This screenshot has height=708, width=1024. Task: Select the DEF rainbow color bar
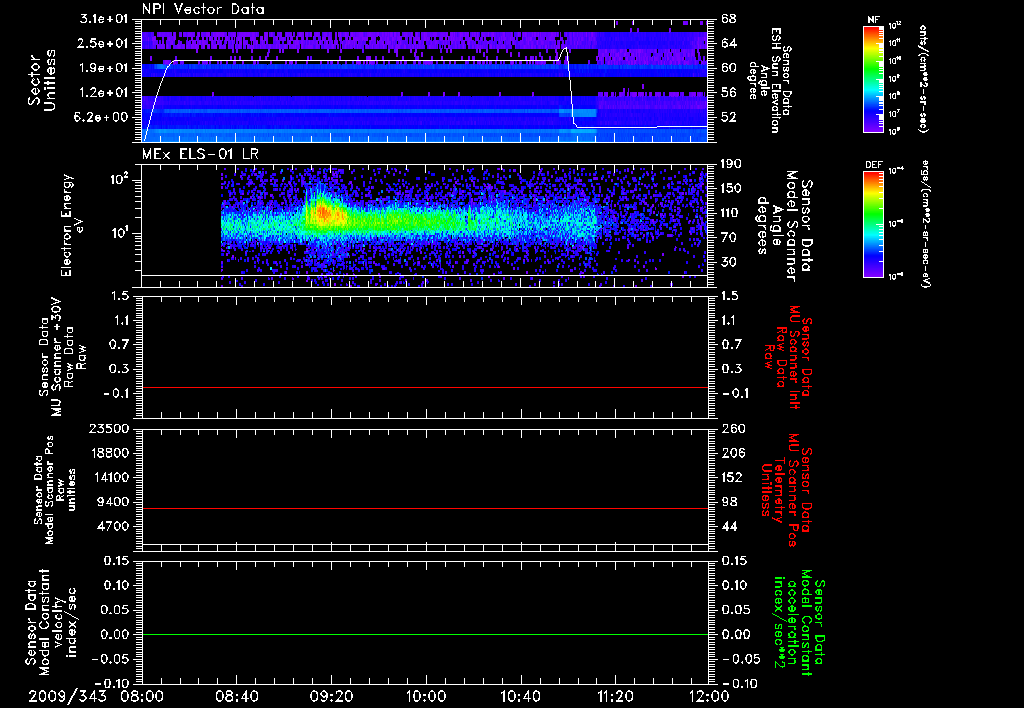click(874, 224)
